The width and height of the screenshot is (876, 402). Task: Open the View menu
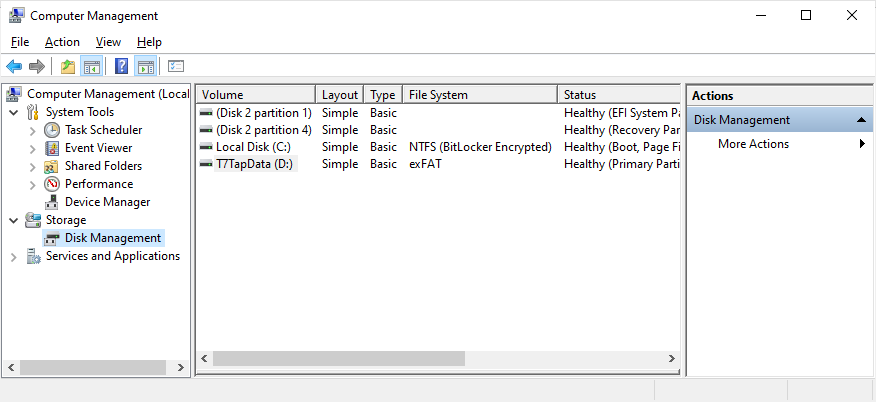[x=108, y=42]
